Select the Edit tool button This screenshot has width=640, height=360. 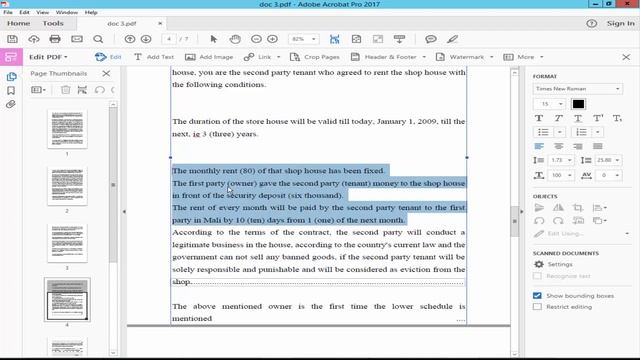(108, 57)
